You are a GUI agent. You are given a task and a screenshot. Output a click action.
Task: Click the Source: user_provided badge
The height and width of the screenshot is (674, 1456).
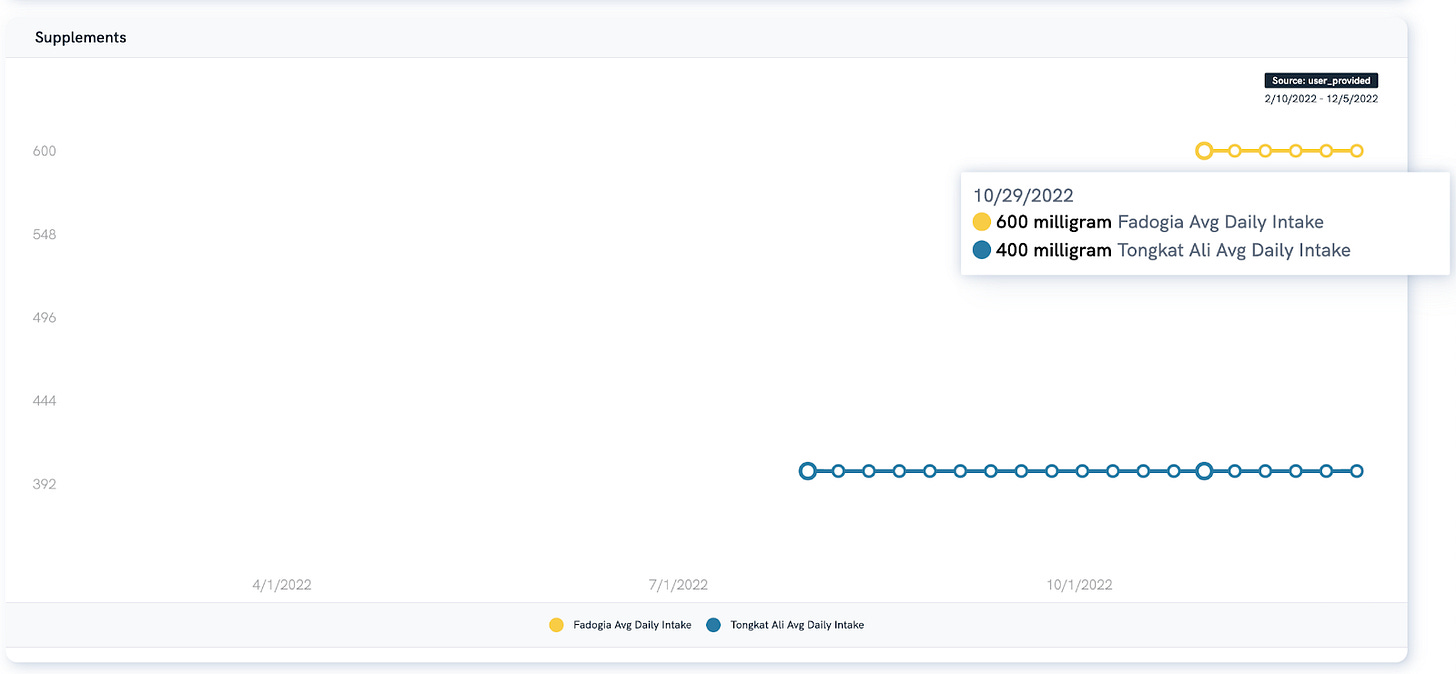pos(1322,80)
